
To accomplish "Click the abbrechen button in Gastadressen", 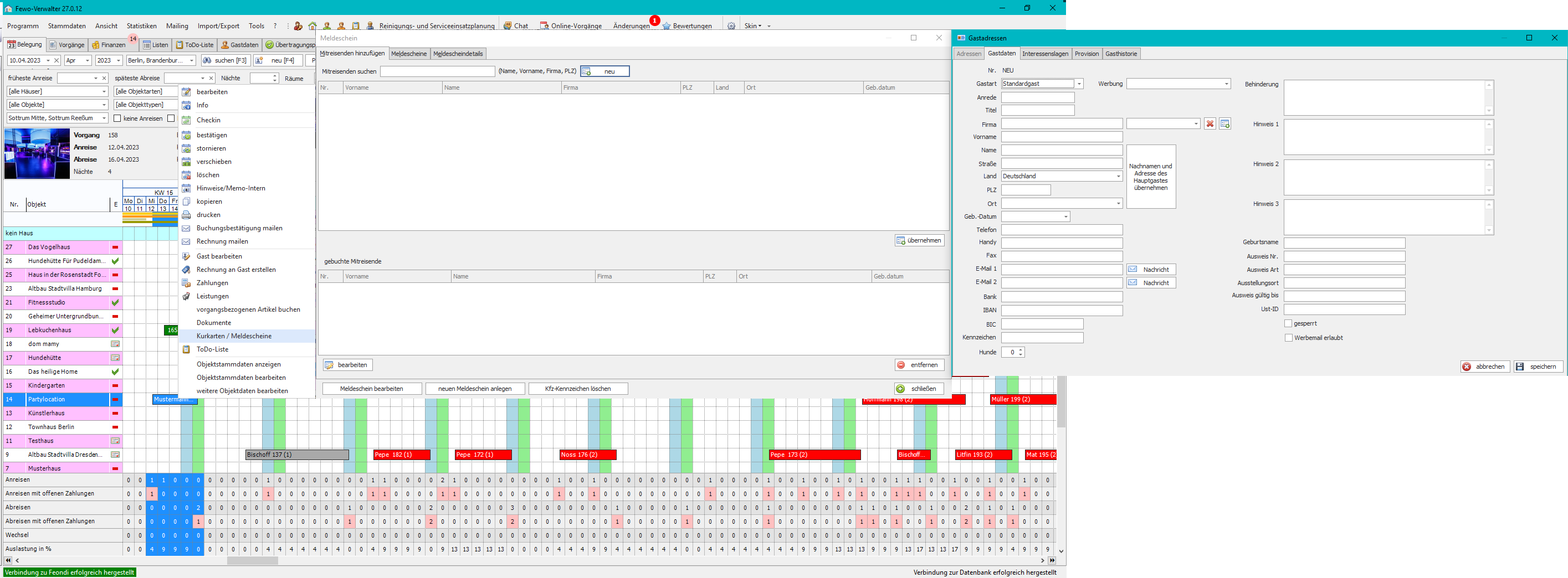I will 1484,367.
